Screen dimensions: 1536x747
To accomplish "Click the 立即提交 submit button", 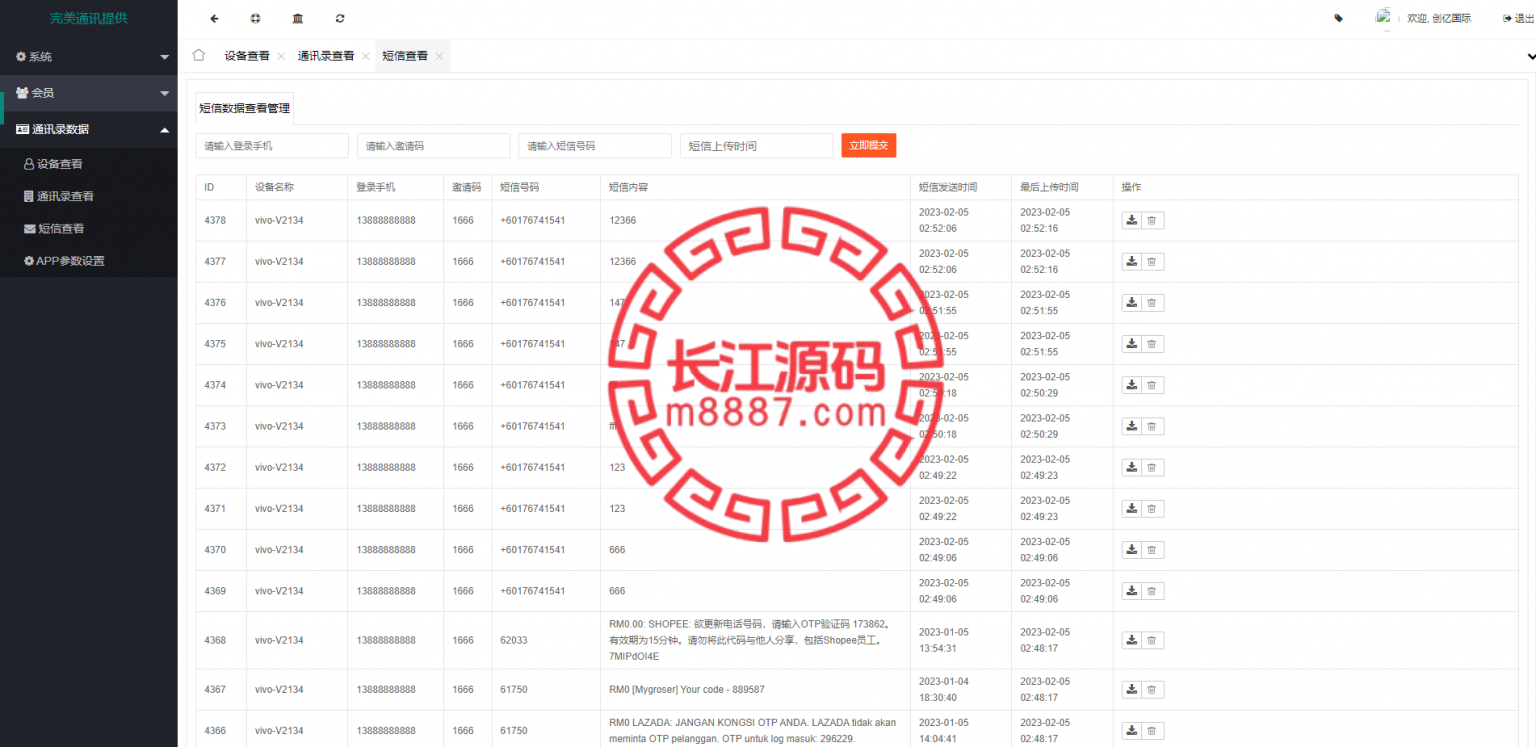I will [868, 145].
